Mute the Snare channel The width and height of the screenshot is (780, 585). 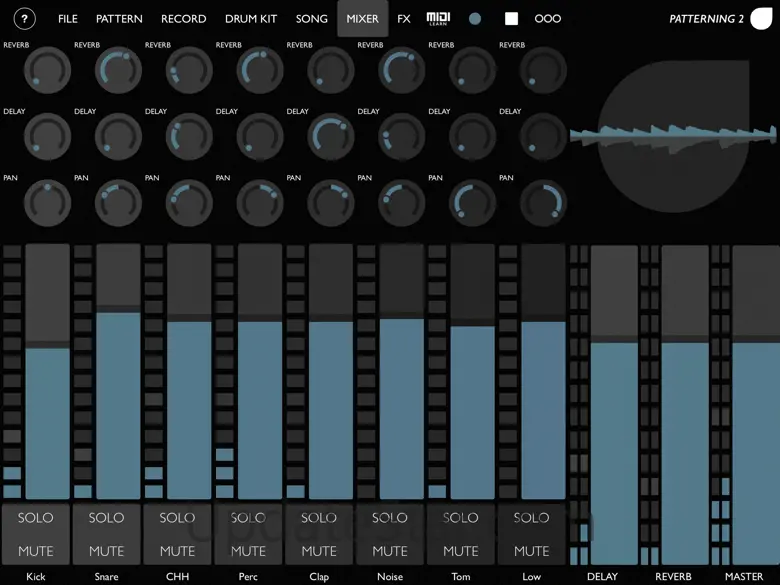tap(107, 550)
